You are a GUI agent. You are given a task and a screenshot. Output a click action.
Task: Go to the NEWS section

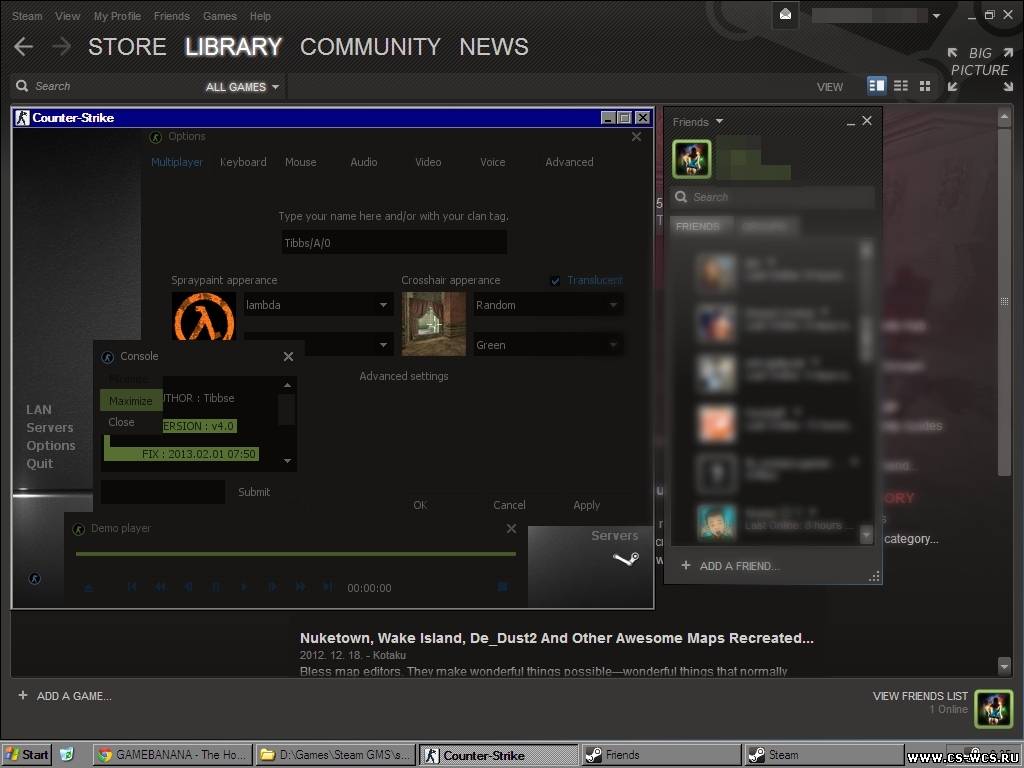pyautogui.click(x=494, y=46)
